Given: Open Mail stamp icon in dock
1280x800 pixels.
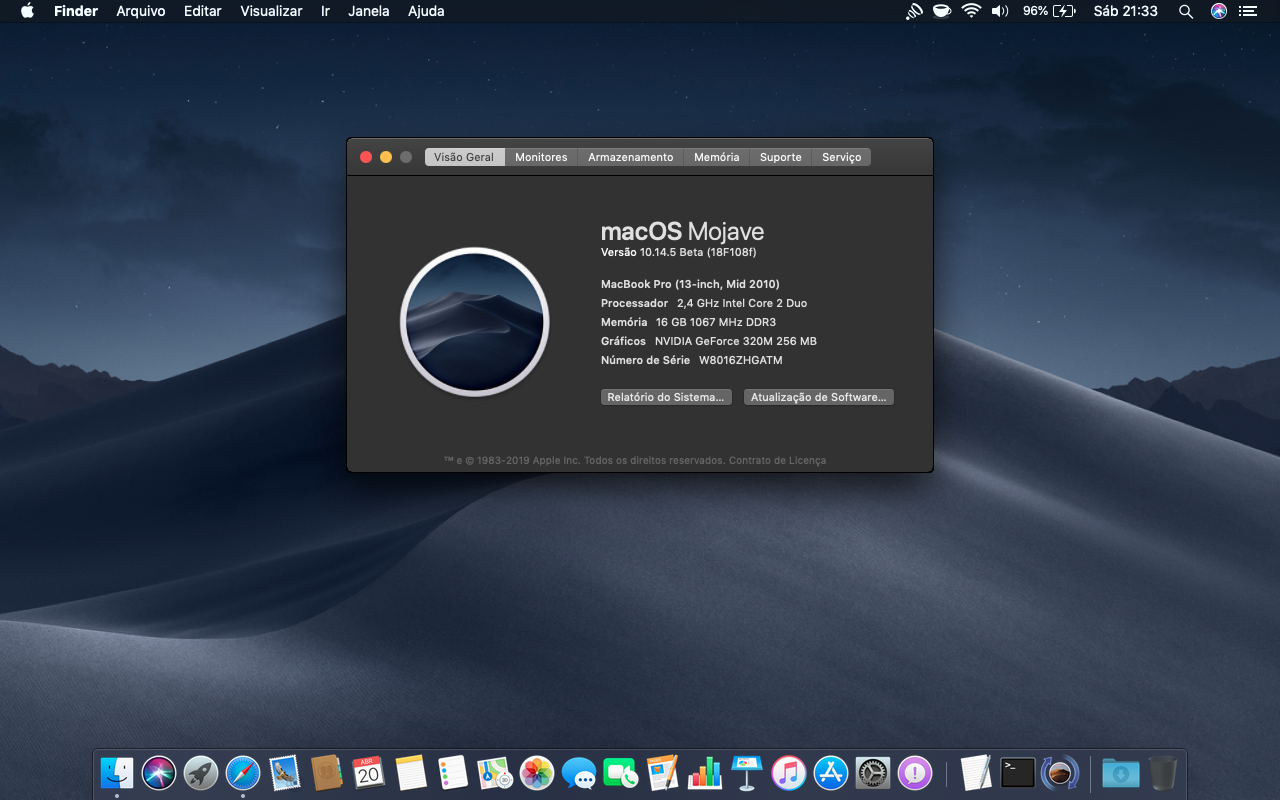Looking at the screenshot, I should [x=285, y=773].
